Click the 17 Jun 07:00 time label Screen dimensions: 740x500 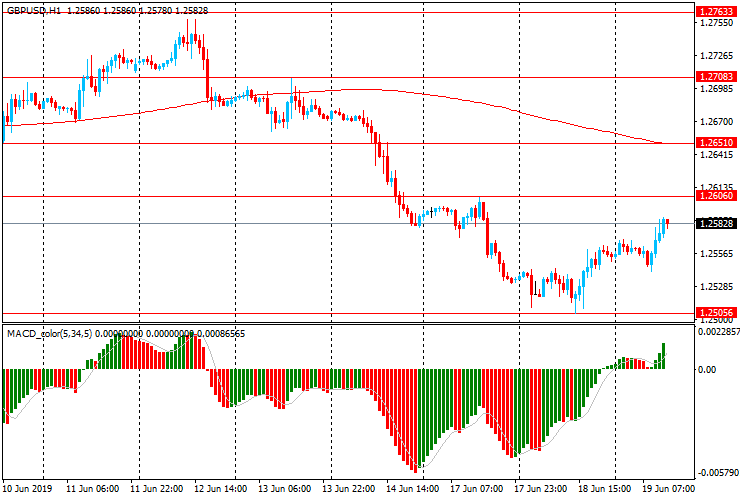coord(477,488)
